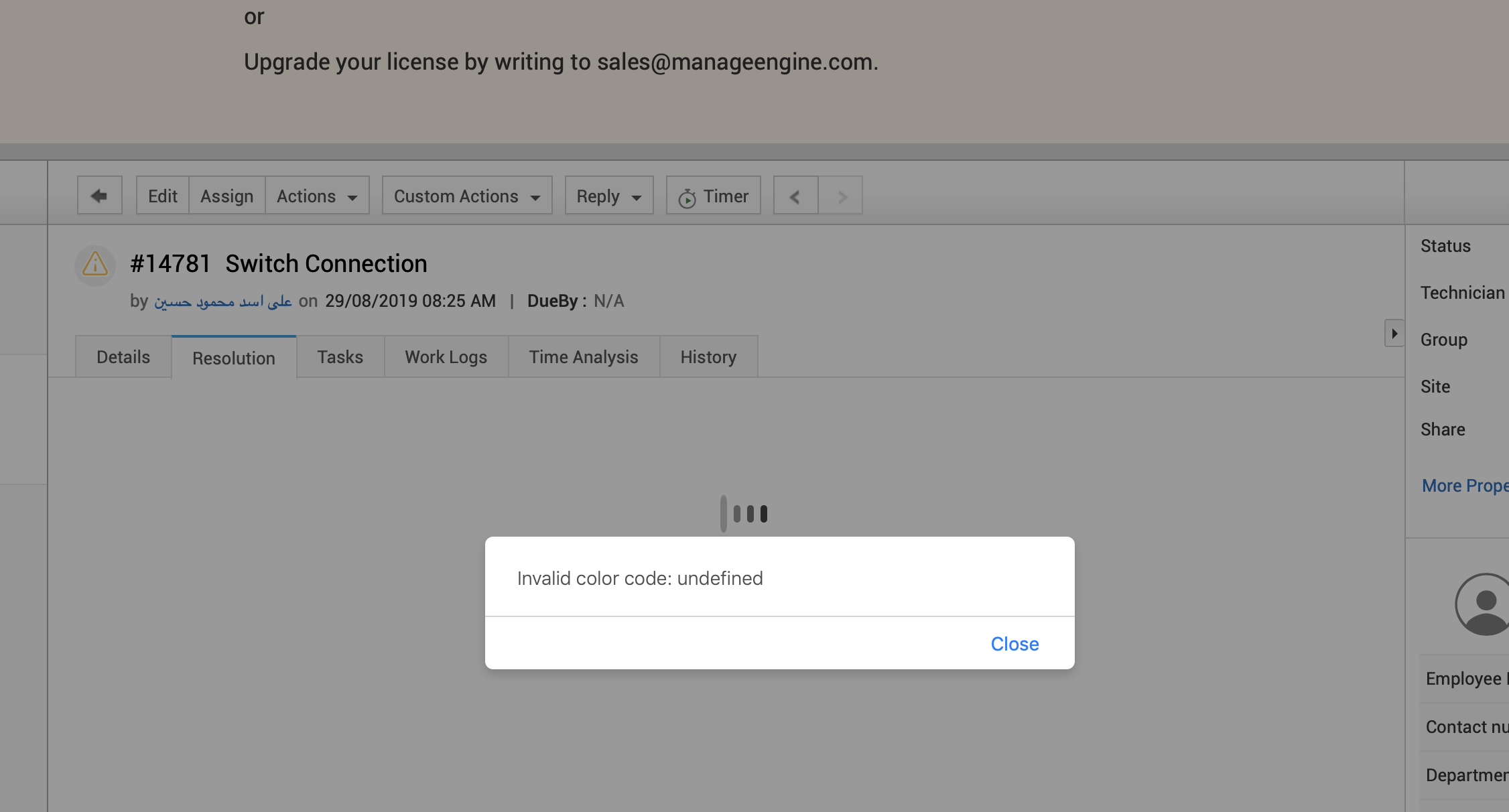Switch to the Tasks tab
Screen dimensions: 1509x812
[x=340, y=357]
